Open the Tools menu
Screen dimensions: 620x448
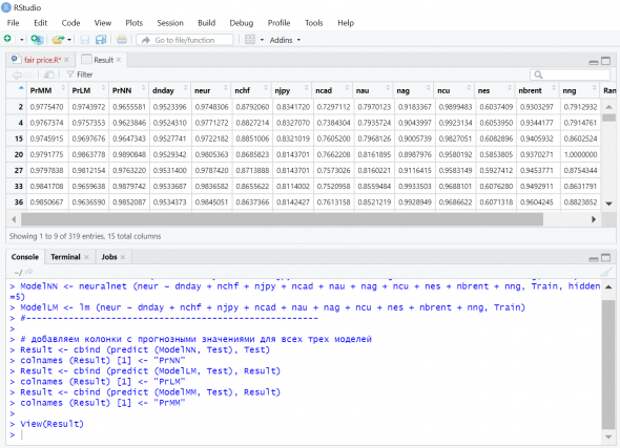tap(314, 23)
